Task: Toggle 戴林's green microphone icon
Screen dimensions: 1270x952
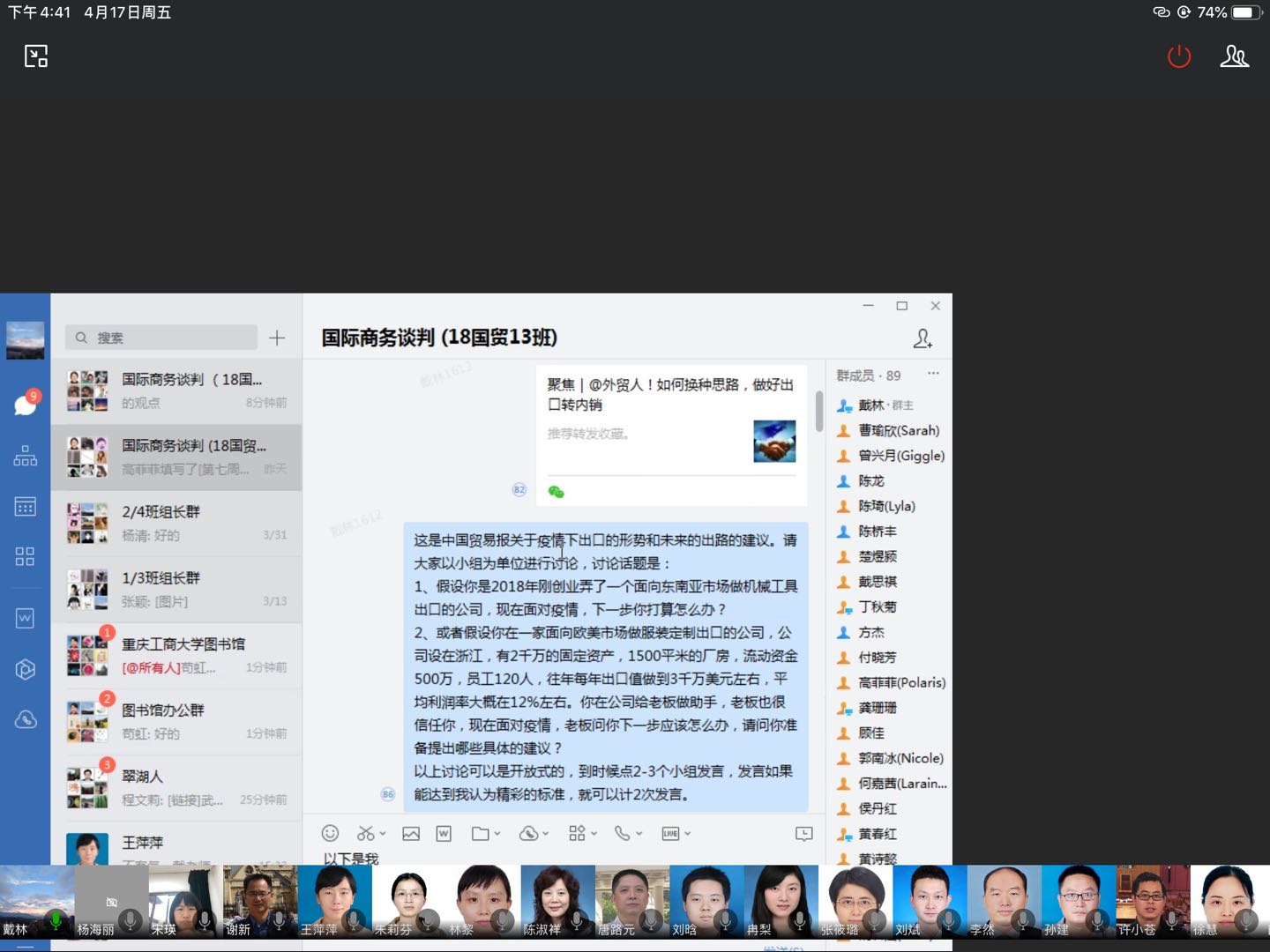Action: pos(56,920)
